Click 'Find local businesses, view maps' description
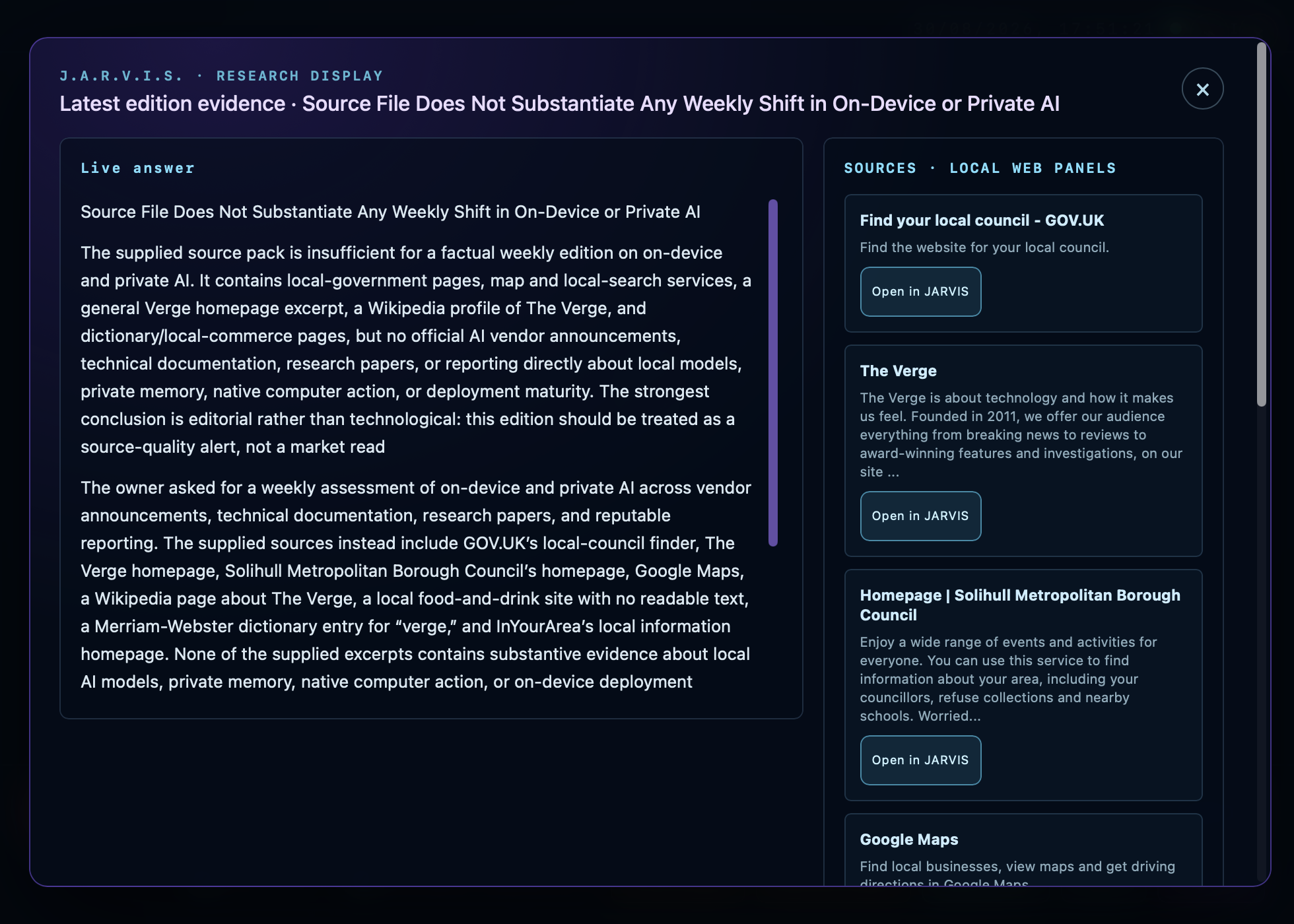The image size is (1294, 924). pyautogui.click(x=1017, y=874)
